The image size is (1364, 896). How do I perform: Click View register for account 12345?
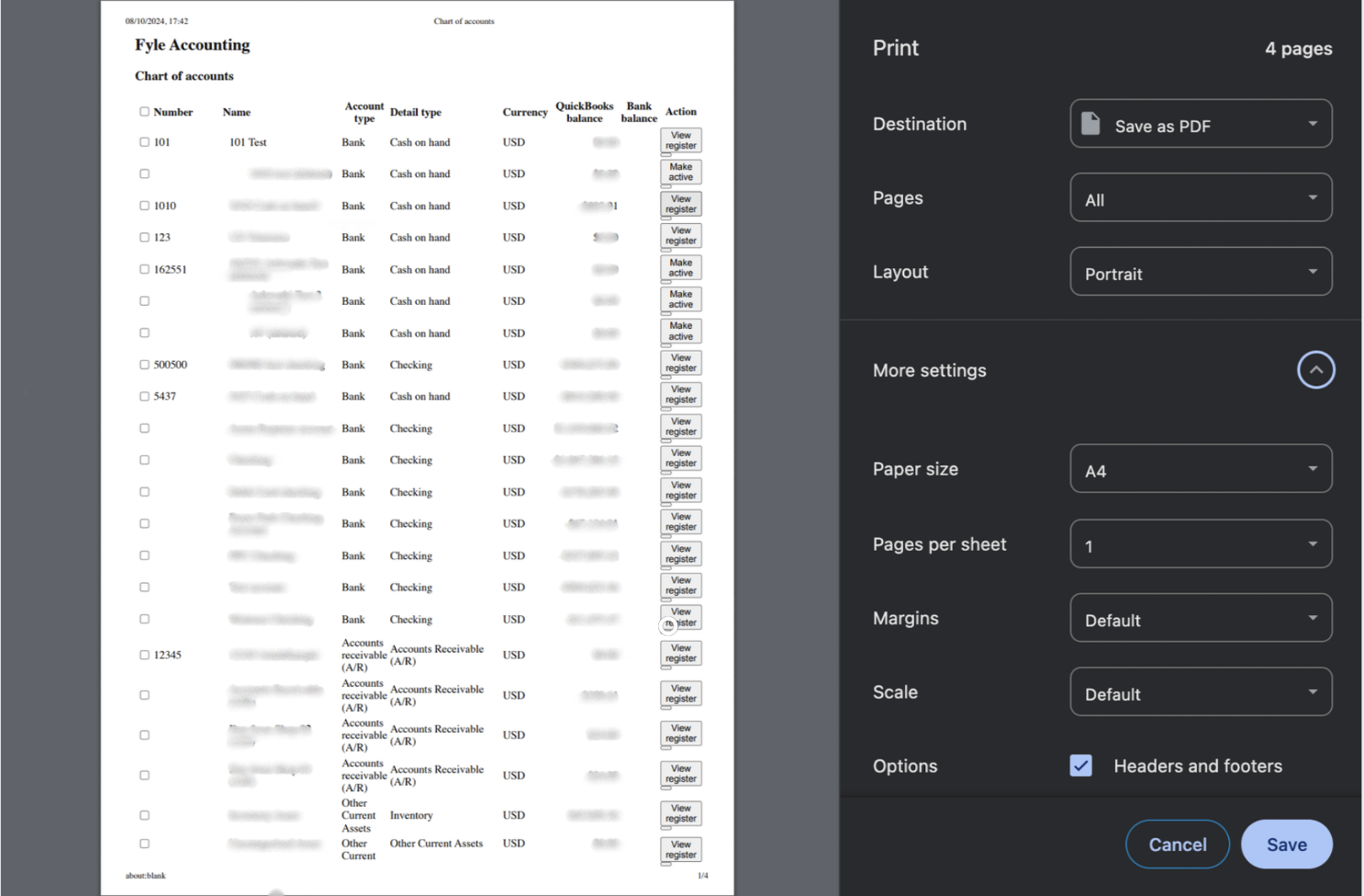(681, 653)
